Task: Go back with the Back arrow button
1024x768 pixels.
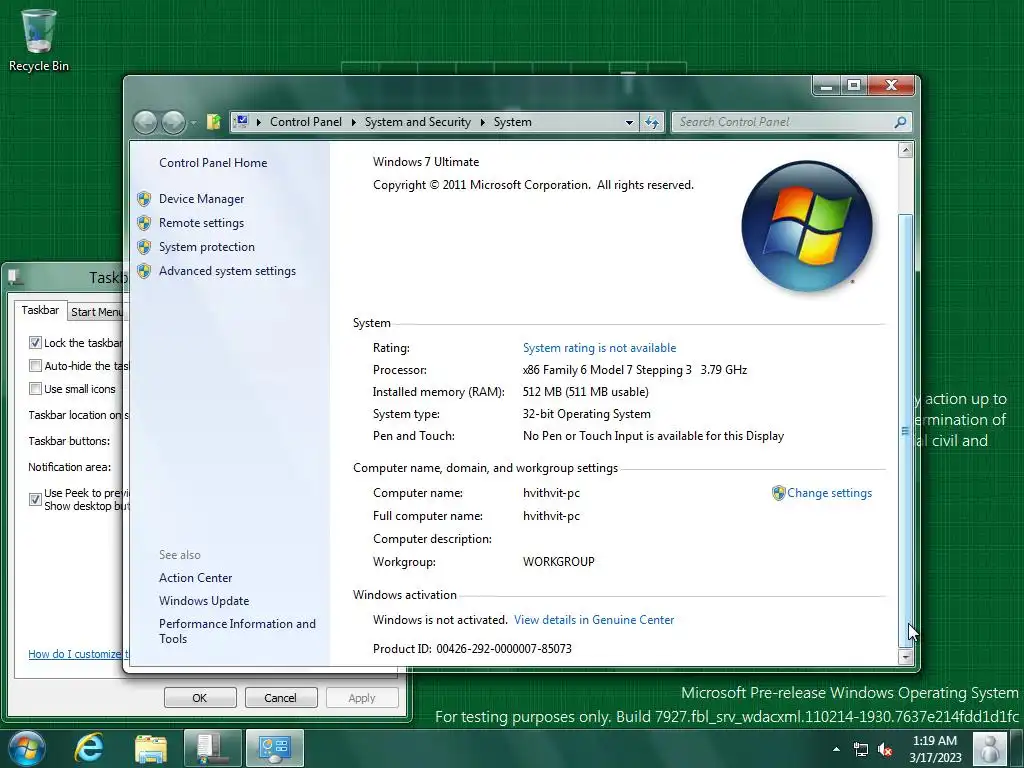Action: click(x=146, y=122)
